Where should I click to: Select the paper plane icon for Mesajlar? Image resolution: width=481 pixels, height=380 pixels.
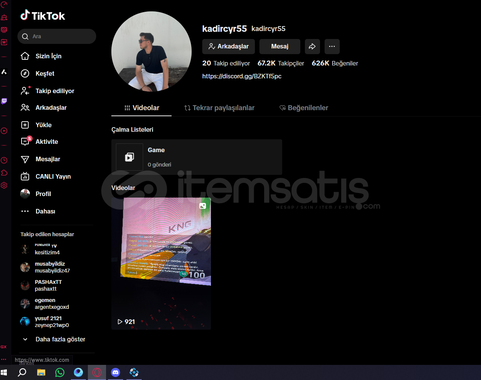tap(25, 159)
